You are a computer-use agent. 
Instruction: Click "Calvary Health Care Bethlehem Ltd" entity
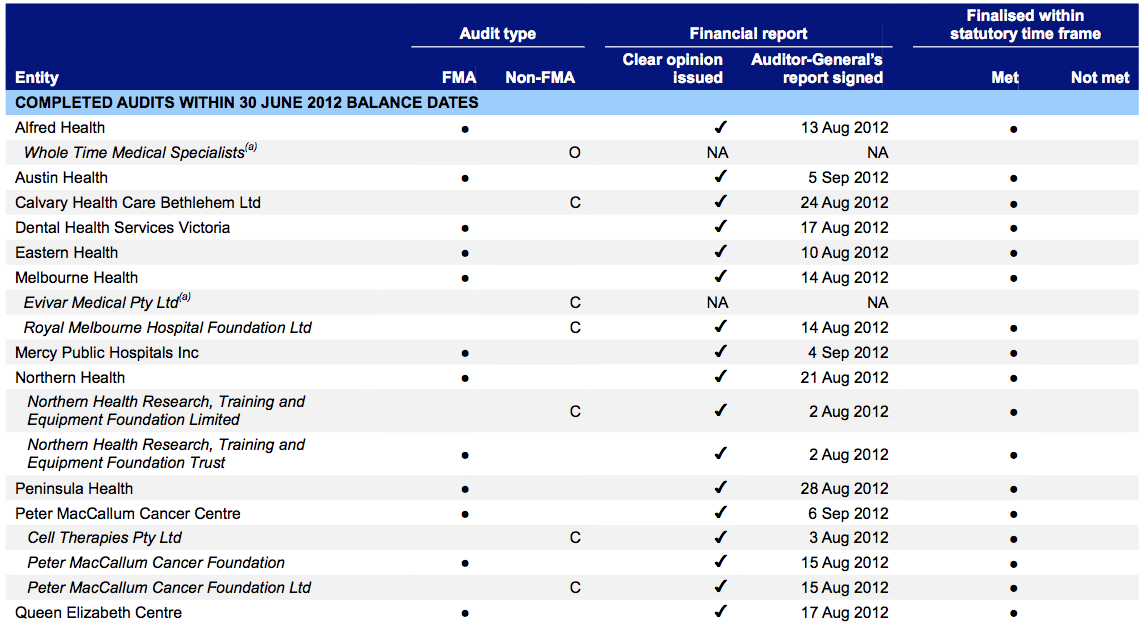138,203
